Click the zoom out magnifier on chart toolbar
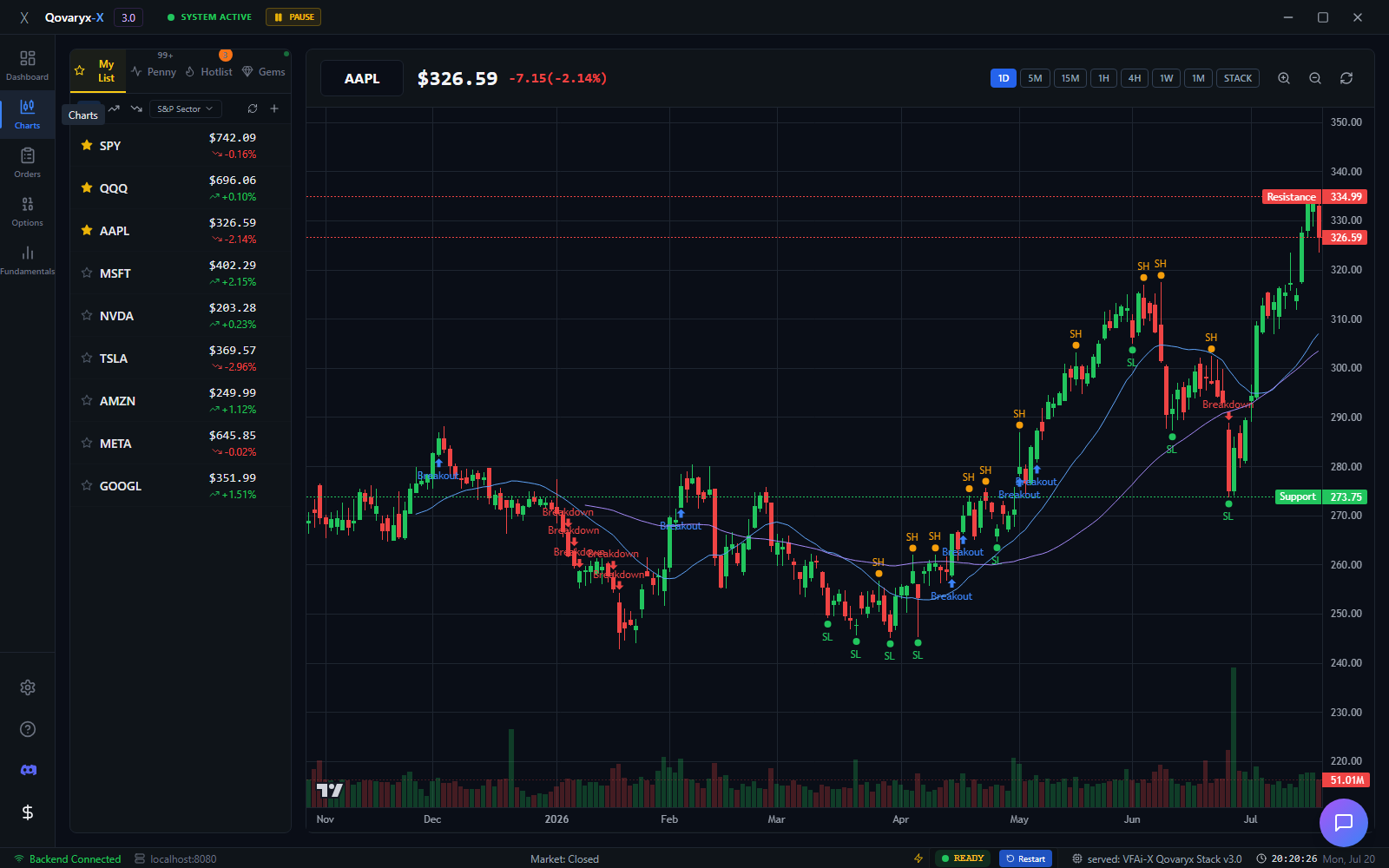 [x=1315, y=78]
